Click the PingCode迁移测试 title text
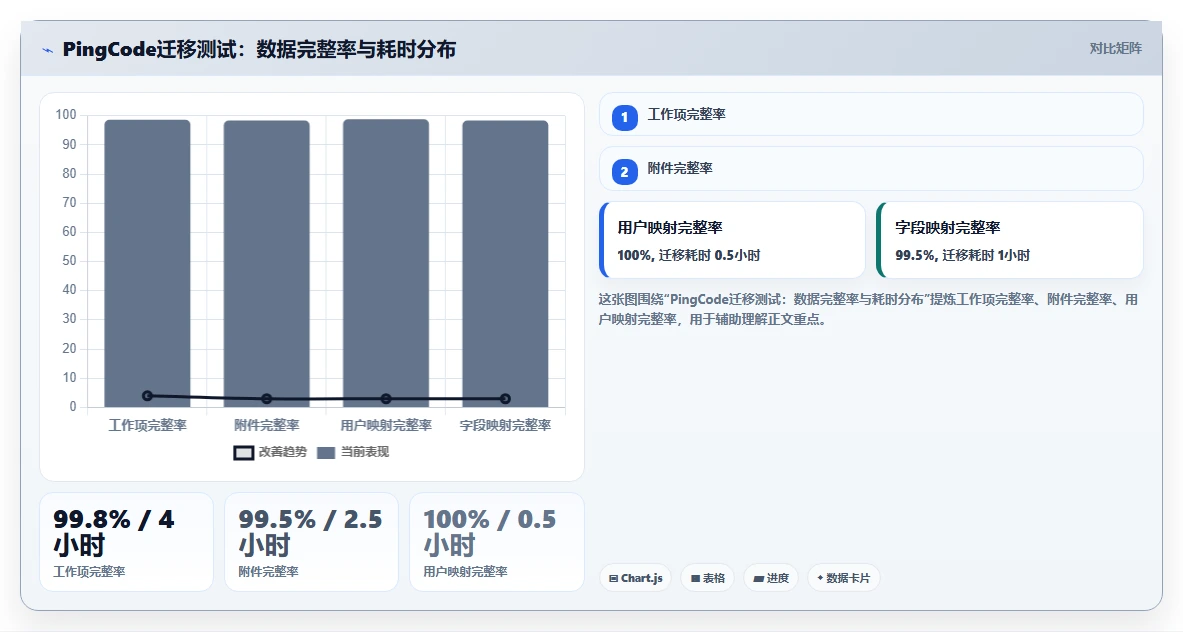This screenshot has width=1183, height=632. coord(259,50)
